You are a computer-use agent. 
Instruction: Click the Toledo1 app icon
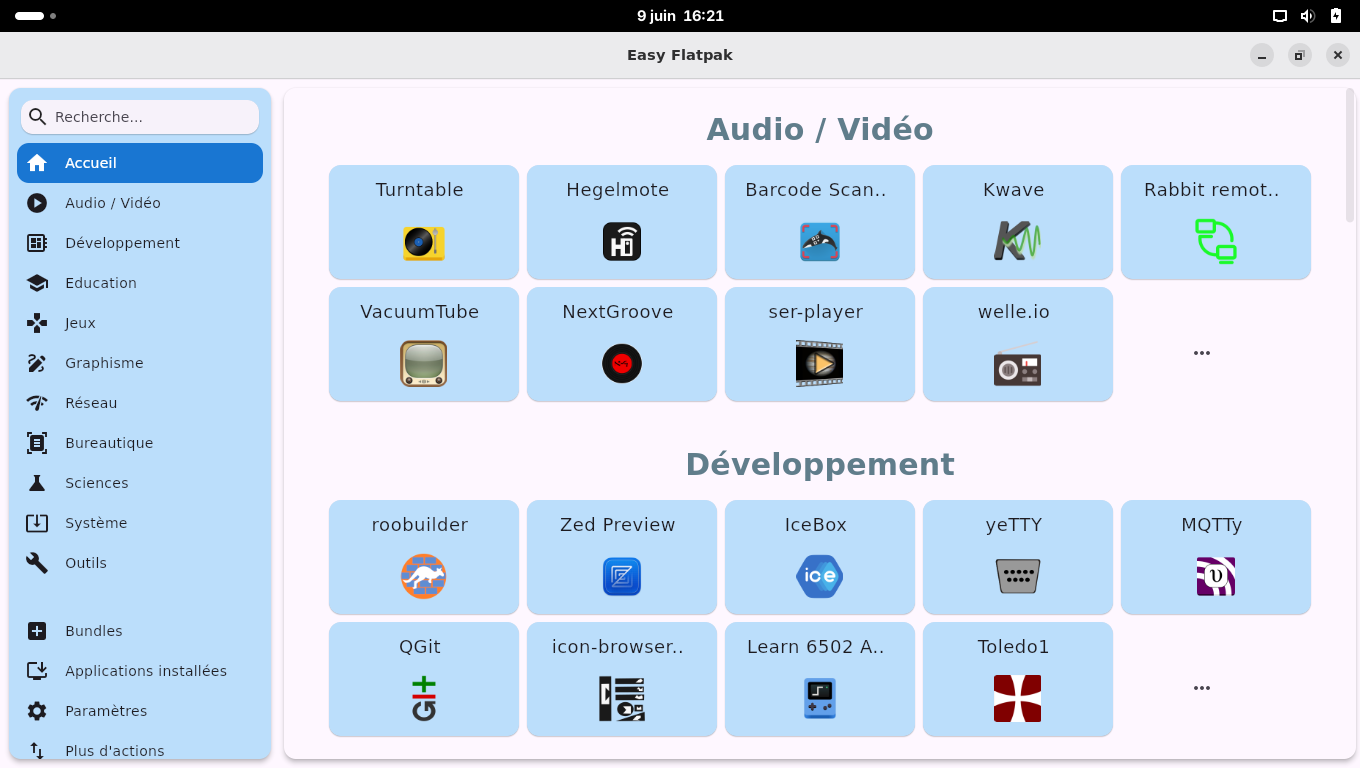[x=1018, y=698]
